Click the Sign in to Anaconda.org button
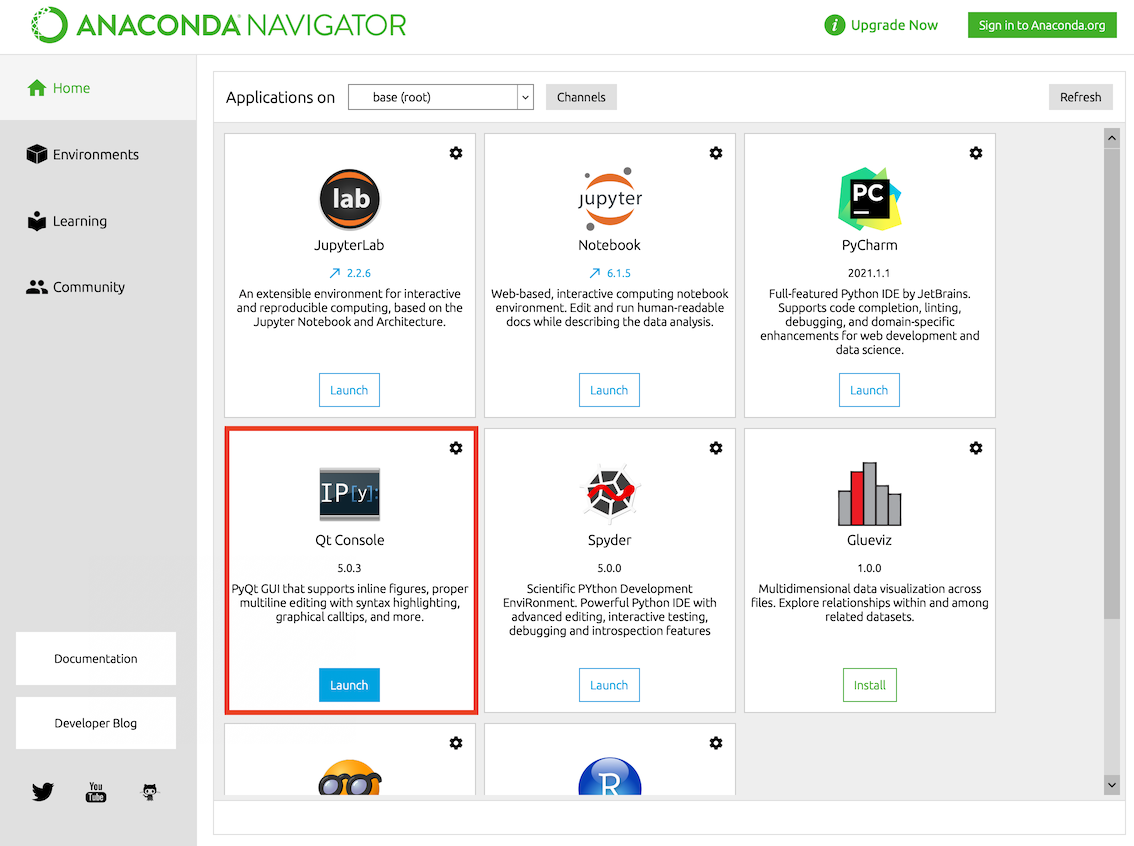Screen dimensions: 1134x846 1041,24
